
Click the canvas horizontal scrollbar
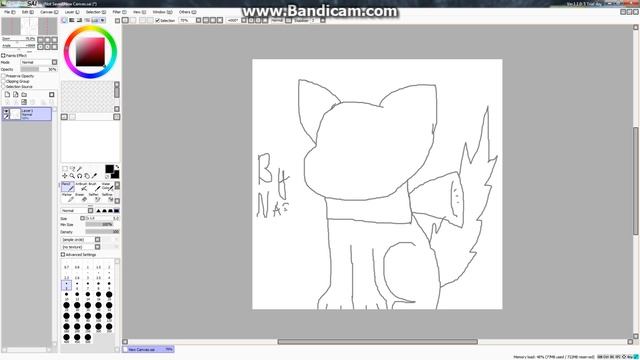[377, 342]
